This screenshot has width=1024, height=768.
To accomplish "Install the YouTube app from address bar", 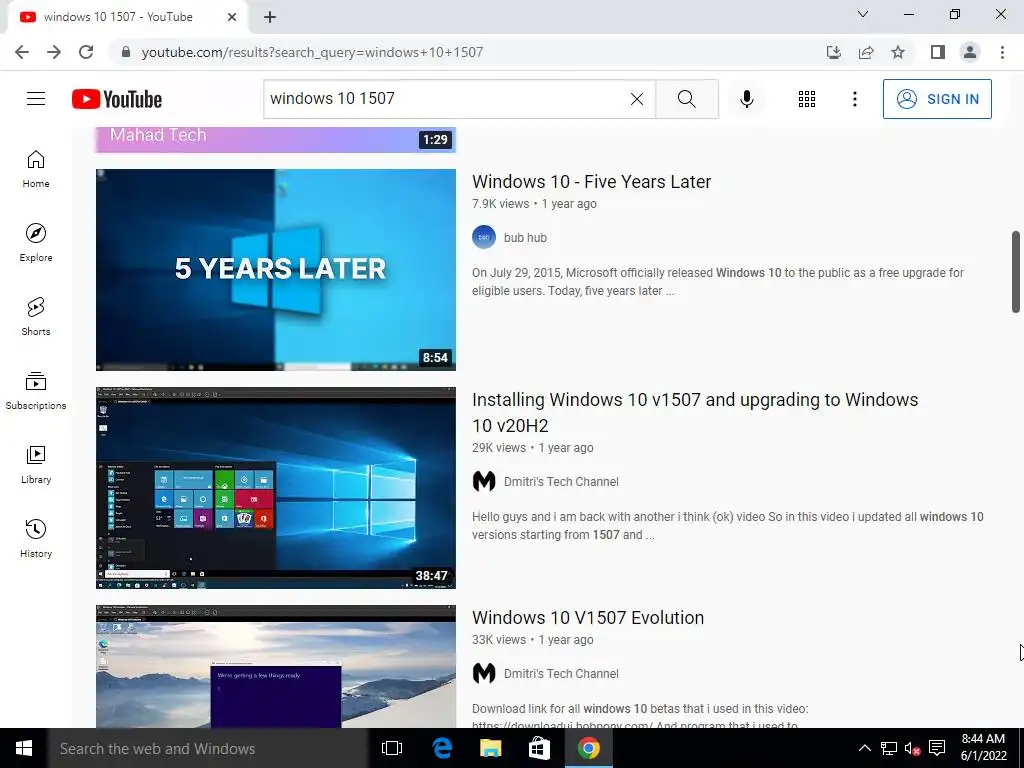I will pyautogui.click(x=833, y=52).
